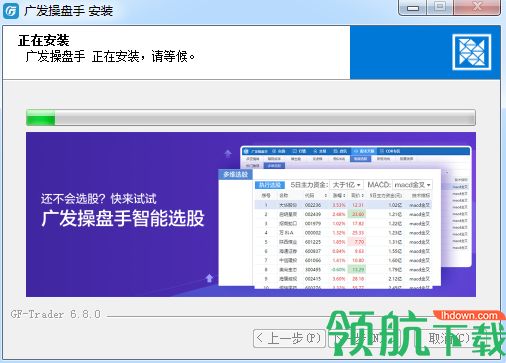This screenshot has height=363, width=506.
Task: Click the GF-Trader 6.8.0 version label
Action: coord(55,314)
